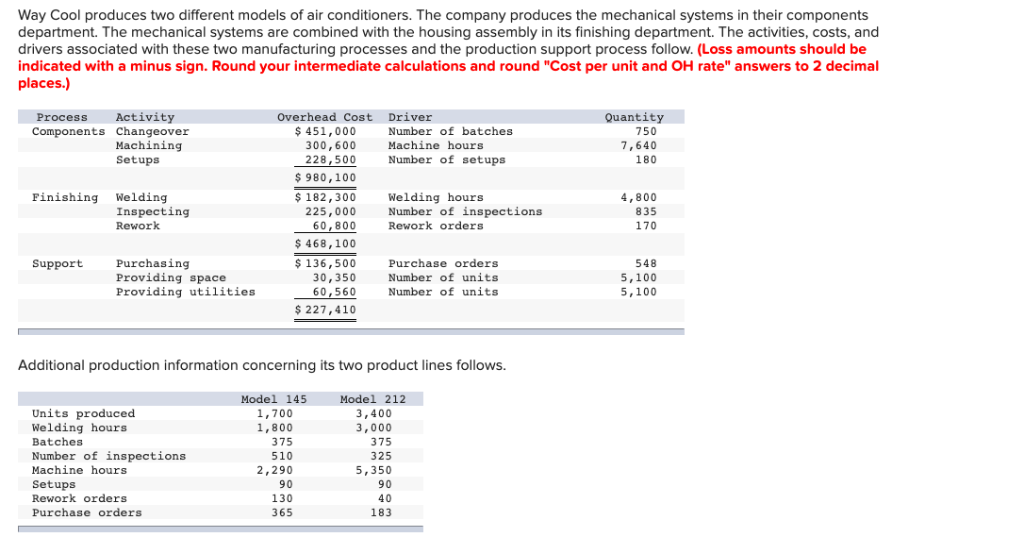Select the 'Support' process label
This screenshot has height=537, width=1024.
tap(57, 263)
